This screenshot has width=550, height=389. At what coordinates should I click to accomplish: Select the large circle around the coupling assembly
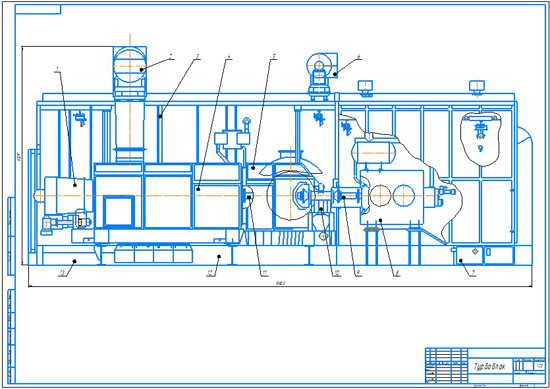point(290,195)
